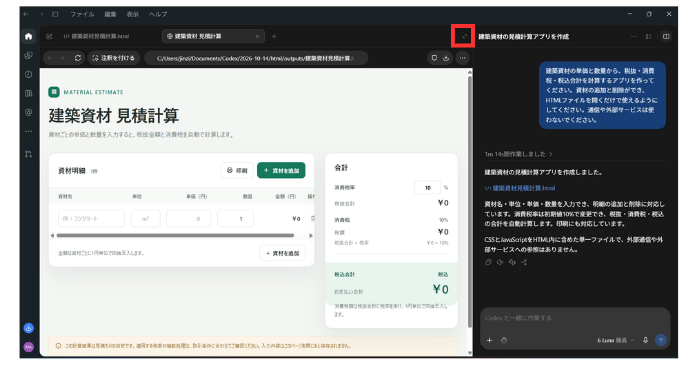Switch to the 建築資材見積計算.html tab

pyautogui.click(x=96, y=36)
